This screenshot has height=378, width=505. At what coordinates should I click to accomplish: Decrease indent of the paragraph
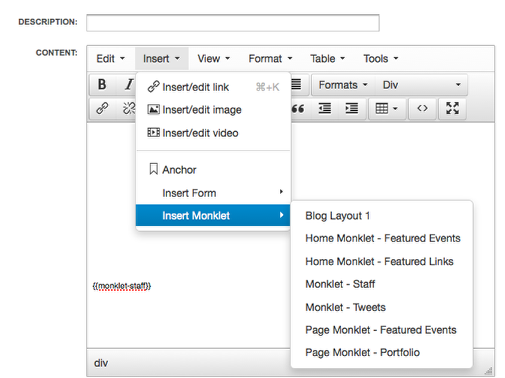tap(324, 108)
